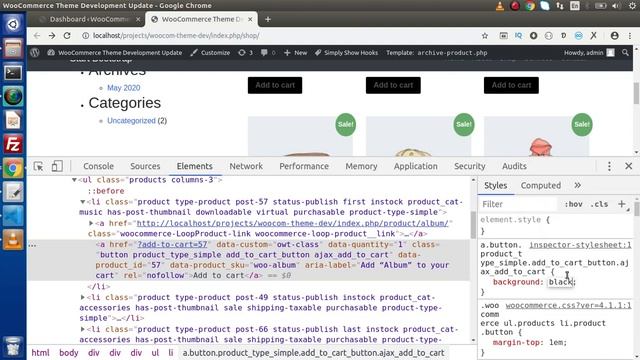Click Simply Show Hooks in admin bar

pos(346,53)
